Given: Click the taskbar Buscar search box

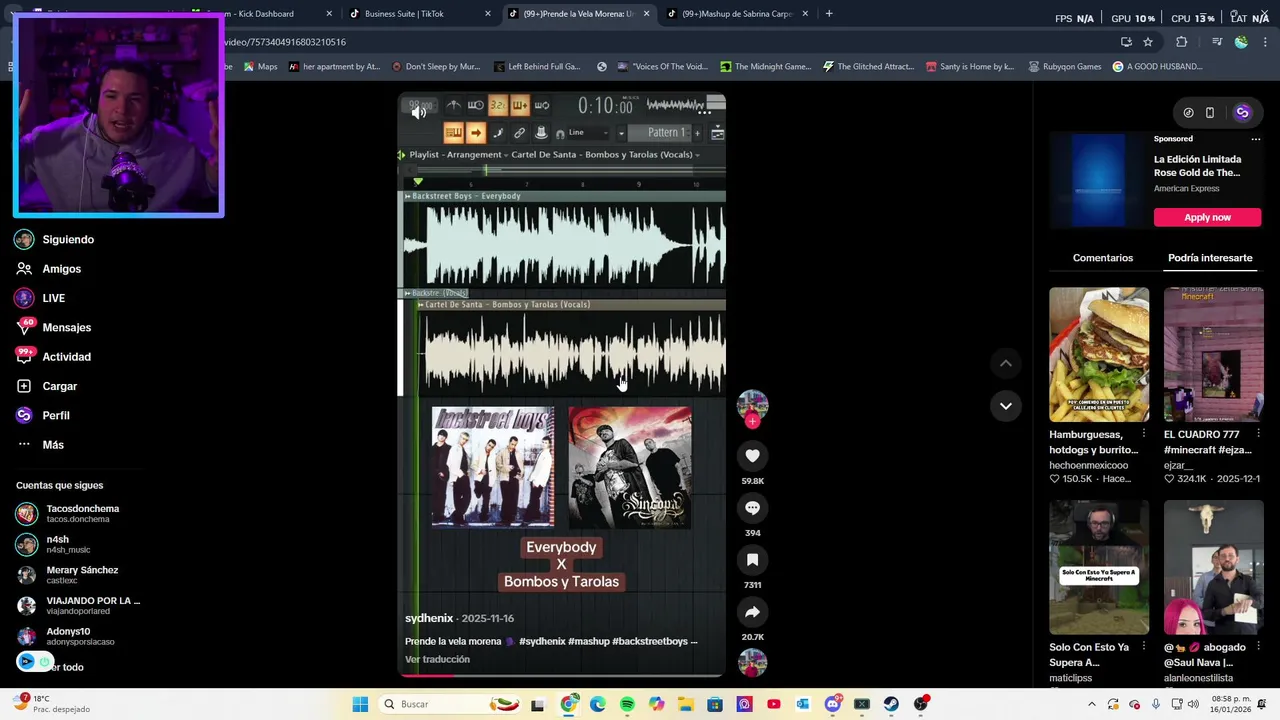Looking at the screenshot, I should (x=447, y=704).
